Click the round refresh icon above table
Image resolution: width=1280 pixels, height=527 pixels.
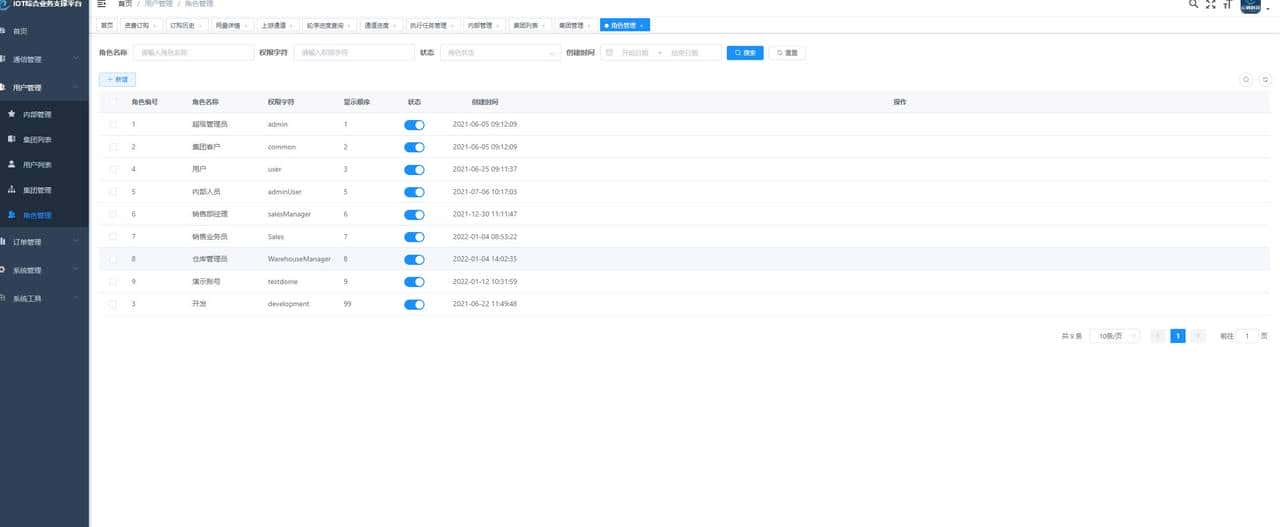pos(1265,79)
